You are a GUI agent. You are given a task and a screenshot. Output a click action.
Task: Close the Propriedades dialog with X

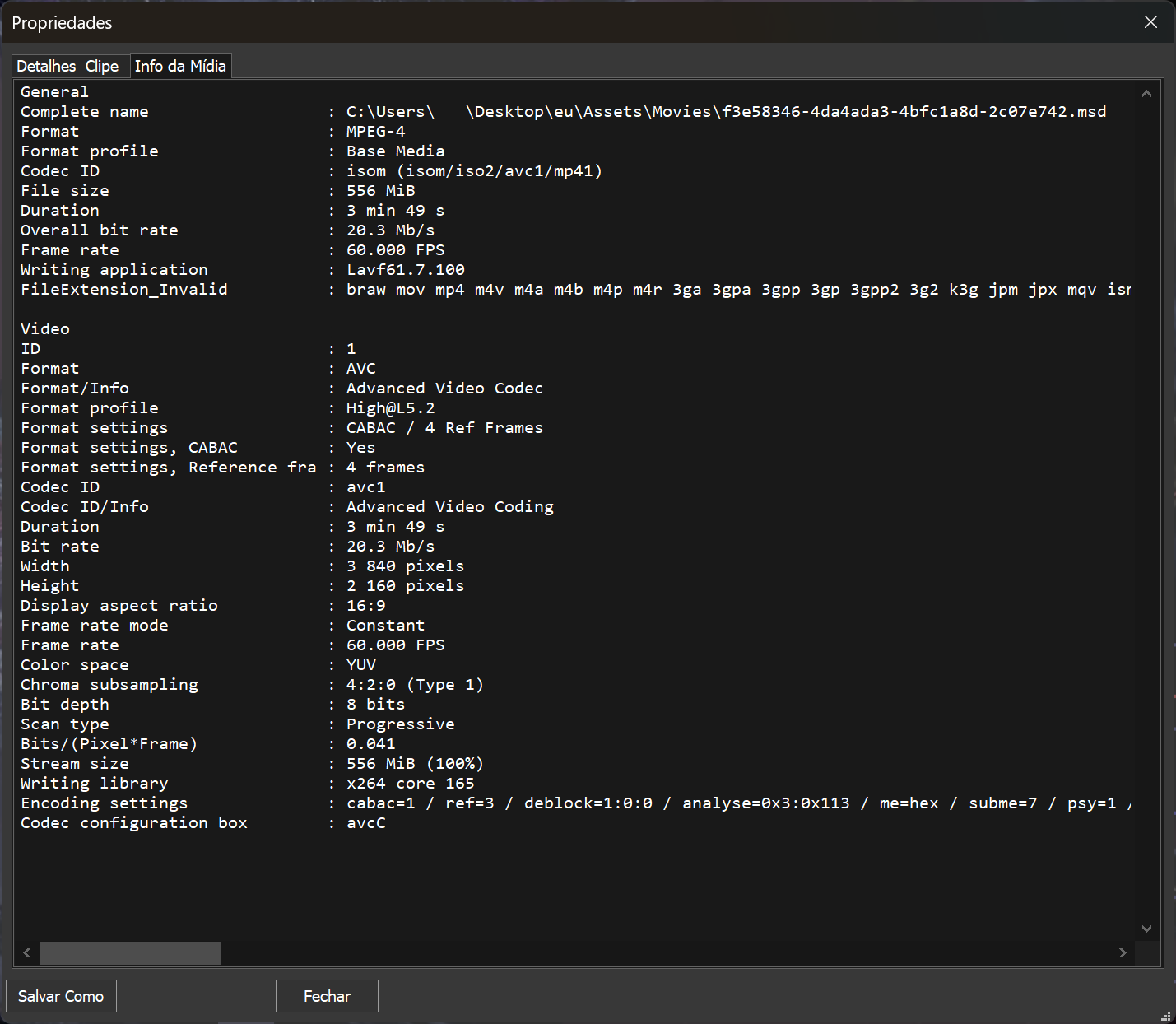pos(1150,22)
